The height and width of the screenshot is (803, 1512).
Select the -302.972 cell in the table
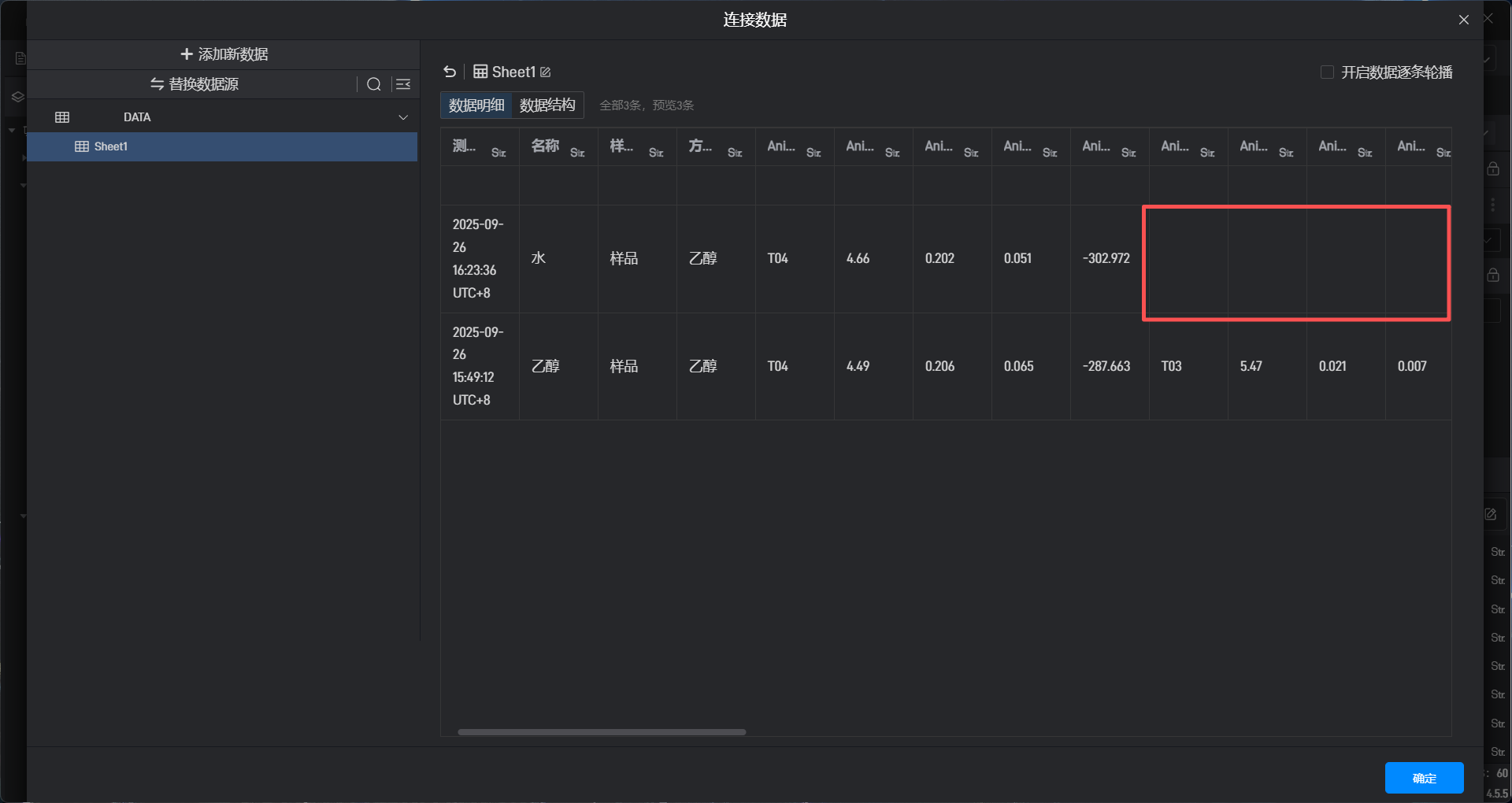(x=1106, y=258)
